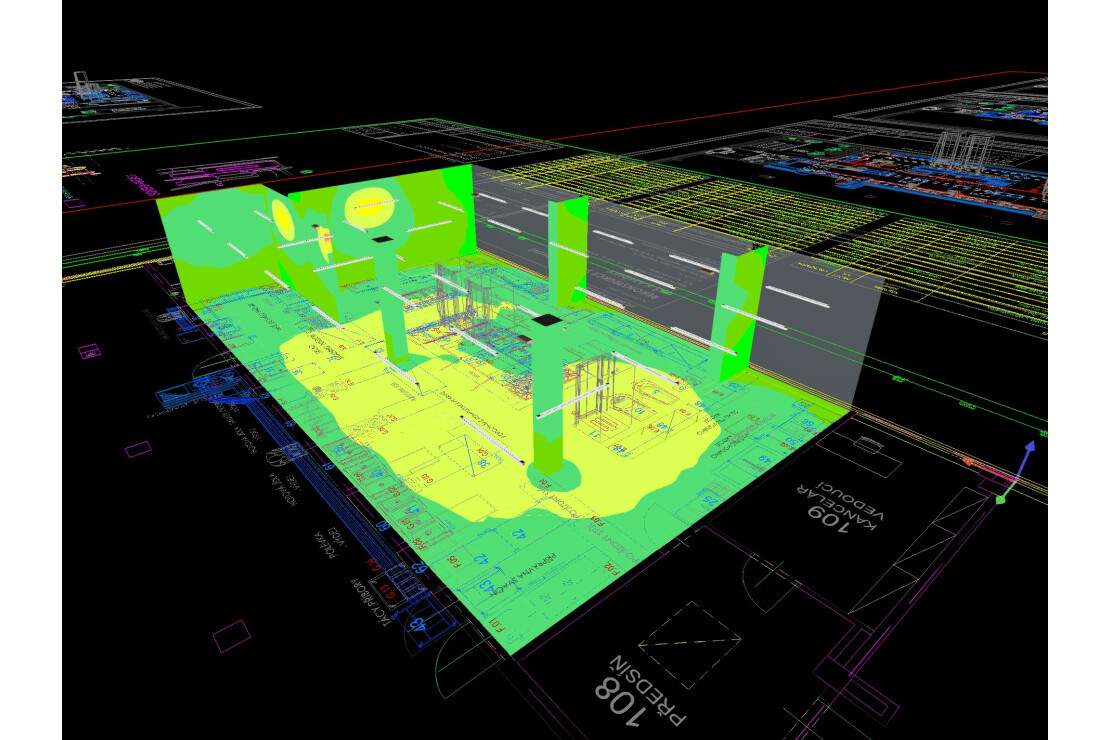Image resolution: width=1110 pixels, height=740 pixels.
Task: Pick the oval yellow hotspot on the left wall
Action: click(x=282, y=218)
